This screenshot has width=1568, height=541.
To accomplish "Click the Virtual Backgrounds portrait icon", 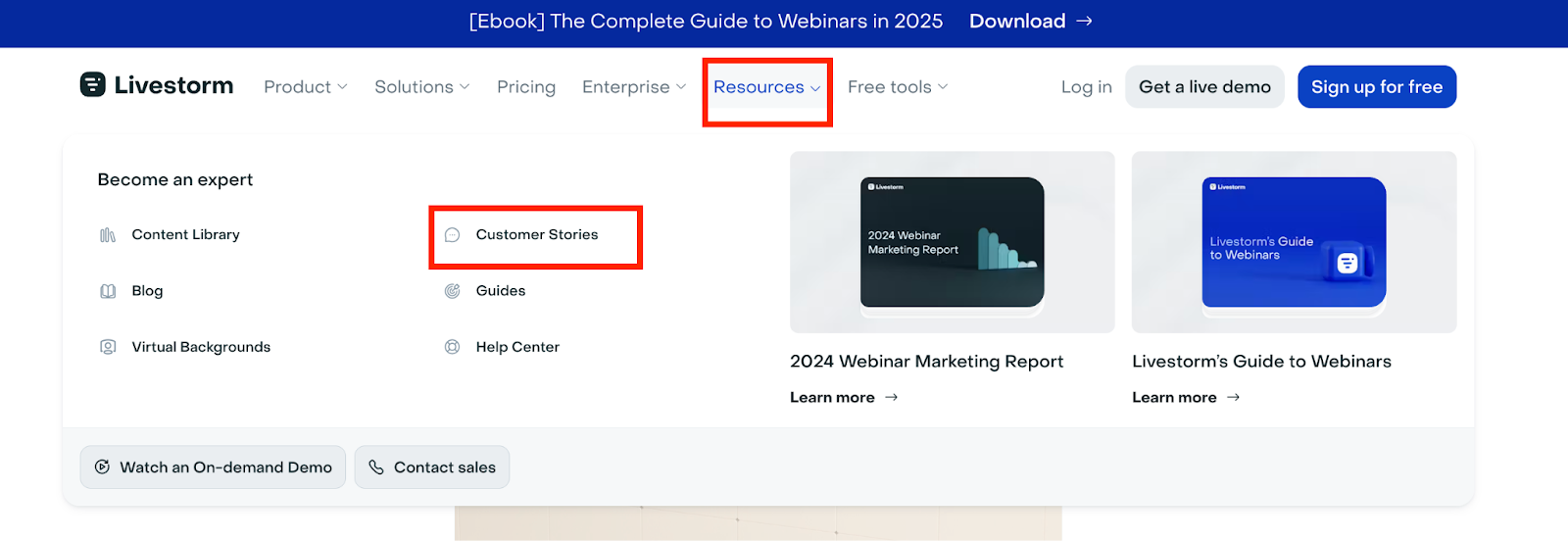I will point(108,347).
